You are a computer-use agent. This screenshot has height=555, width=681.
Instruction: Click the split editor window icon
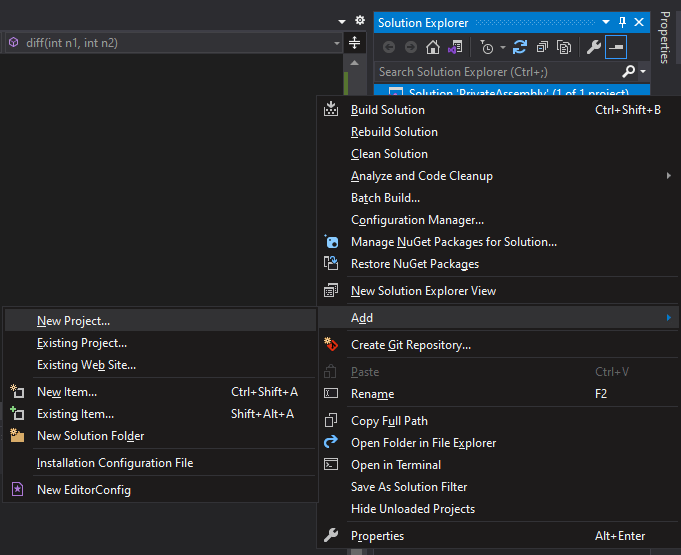pyautogui.click(x=354, y=43)
